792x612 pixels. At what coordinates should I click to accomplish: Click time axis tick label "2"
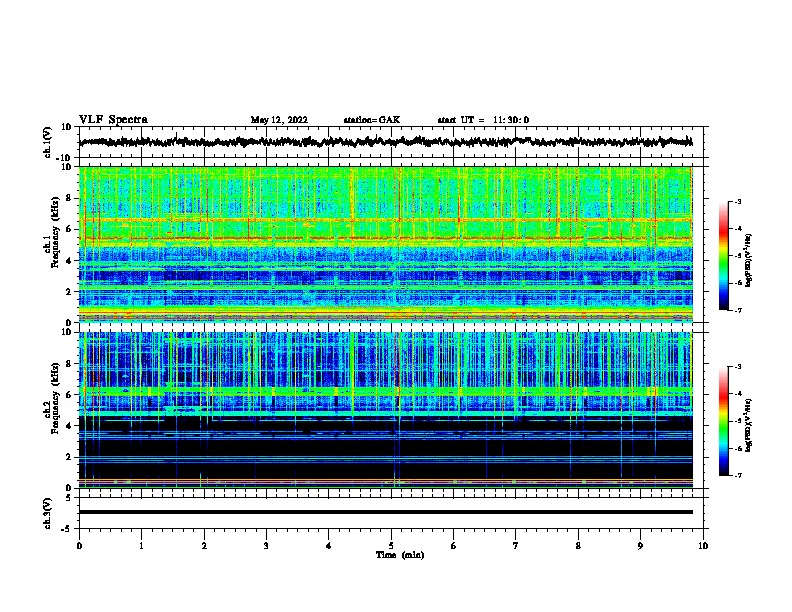pyautogui.click(x=204, y=545)
